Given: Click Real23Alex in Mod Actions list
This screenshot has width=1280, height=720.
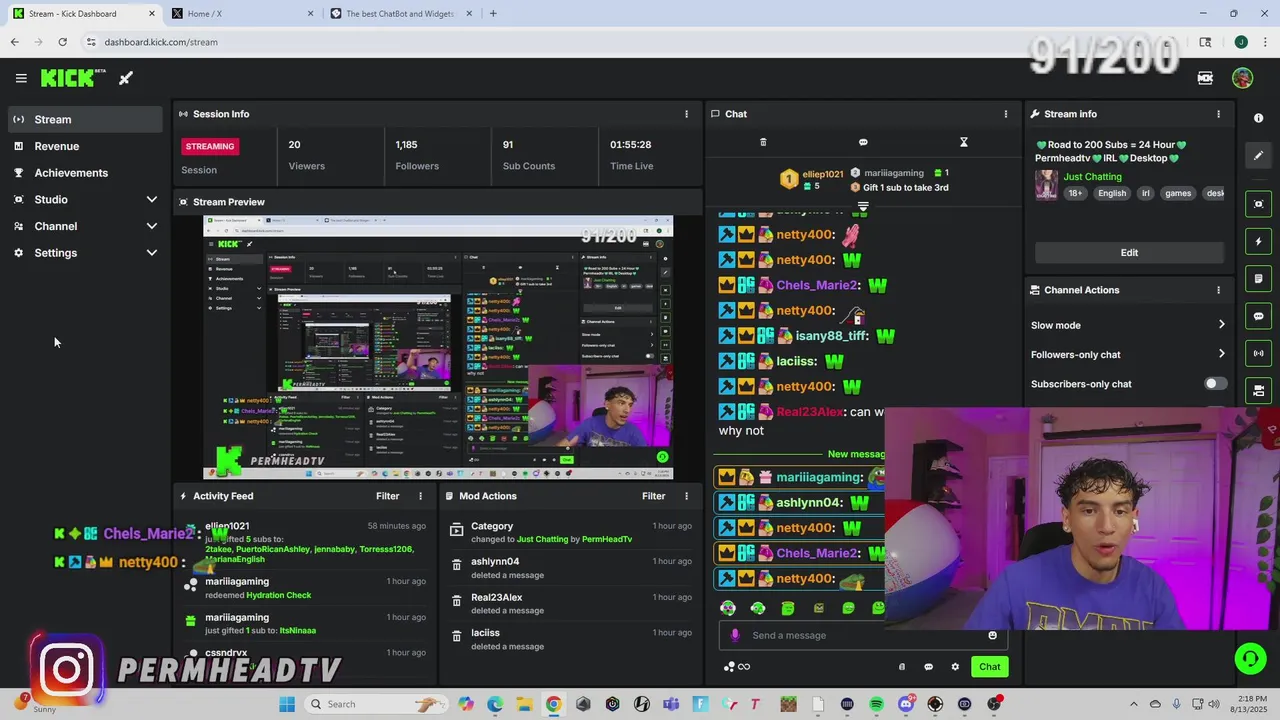Looking at the screenshot, I should [497, 598].
